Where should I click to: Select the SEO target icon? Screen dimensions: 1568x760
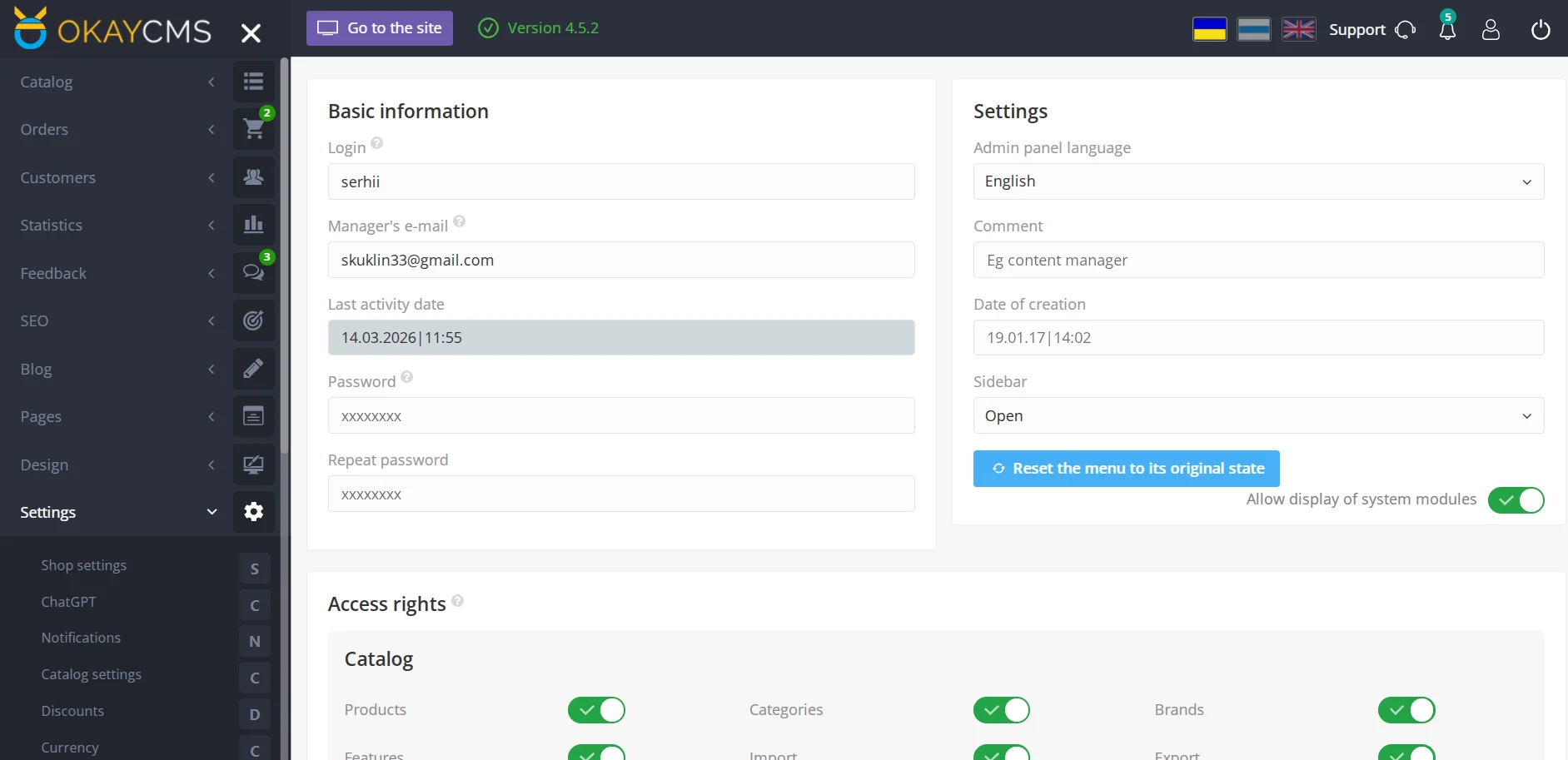[253, 320]
